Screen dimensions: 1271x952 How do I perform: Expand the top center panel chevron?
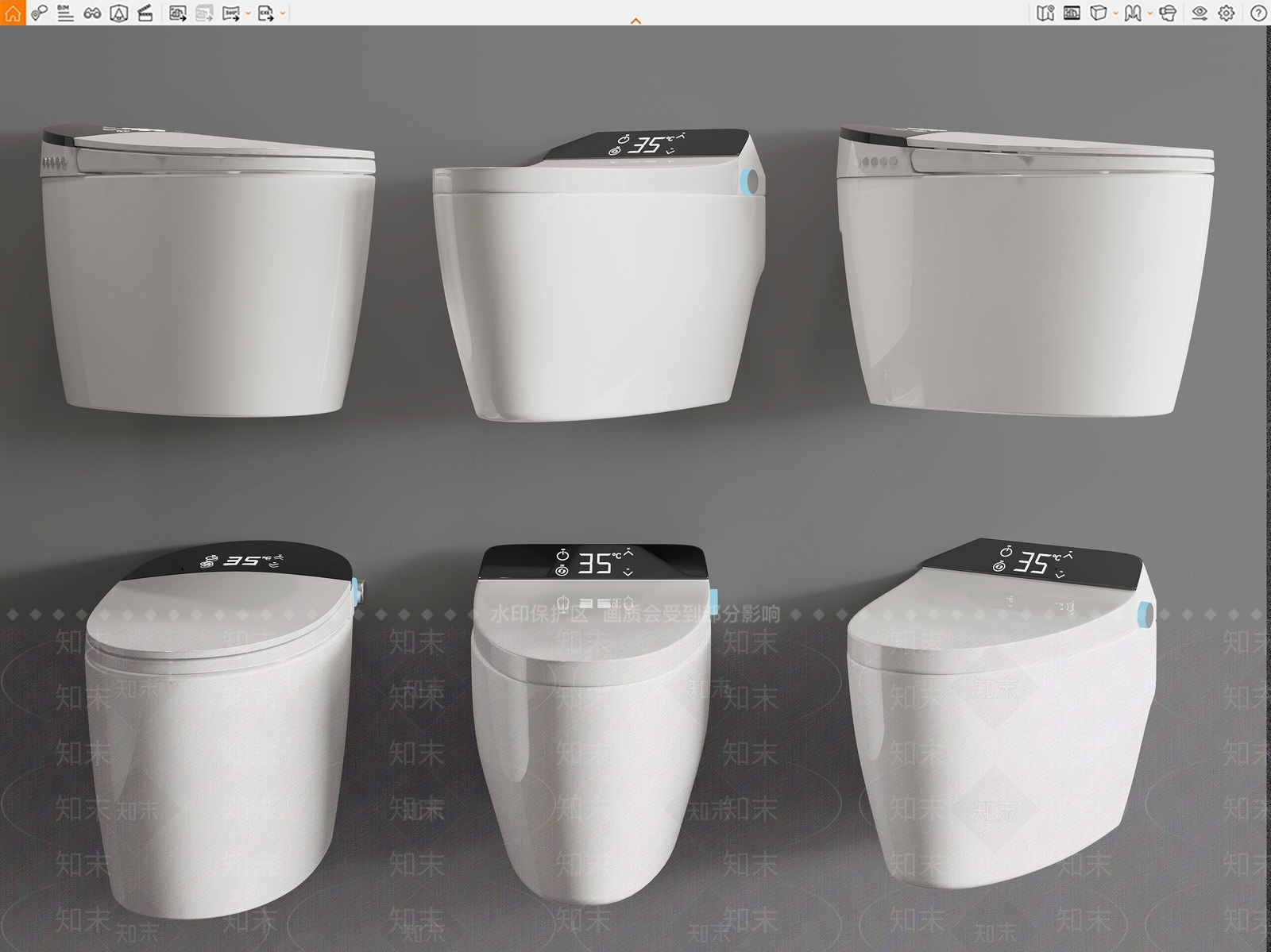pos(635,21)
